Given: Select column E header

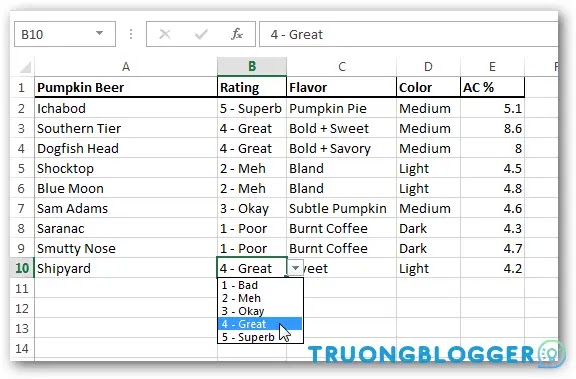Looking at the screenshot, I should [x=493, y=67].
